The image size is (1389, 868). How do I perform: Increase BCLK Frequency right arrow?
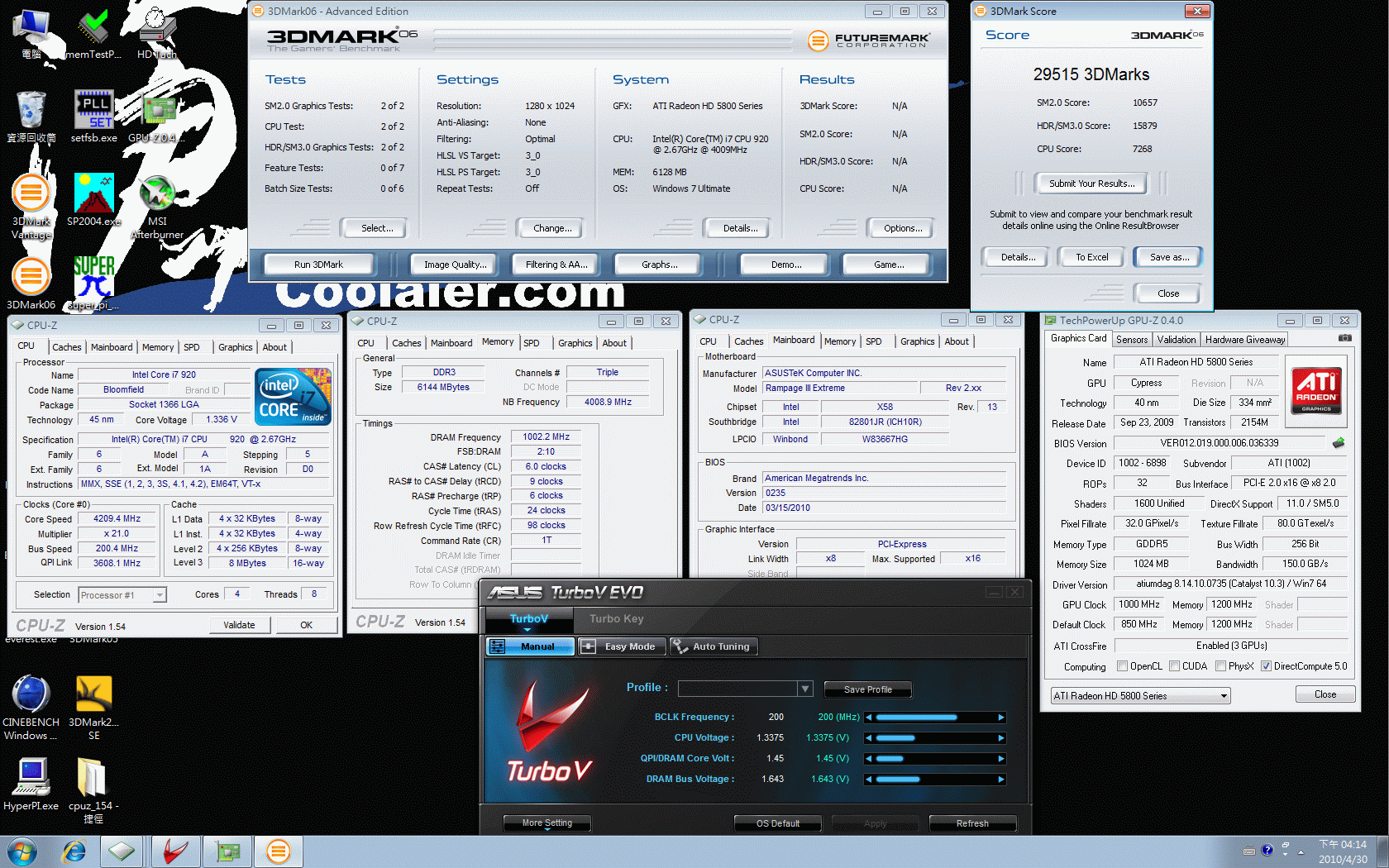click(1001, 718)
